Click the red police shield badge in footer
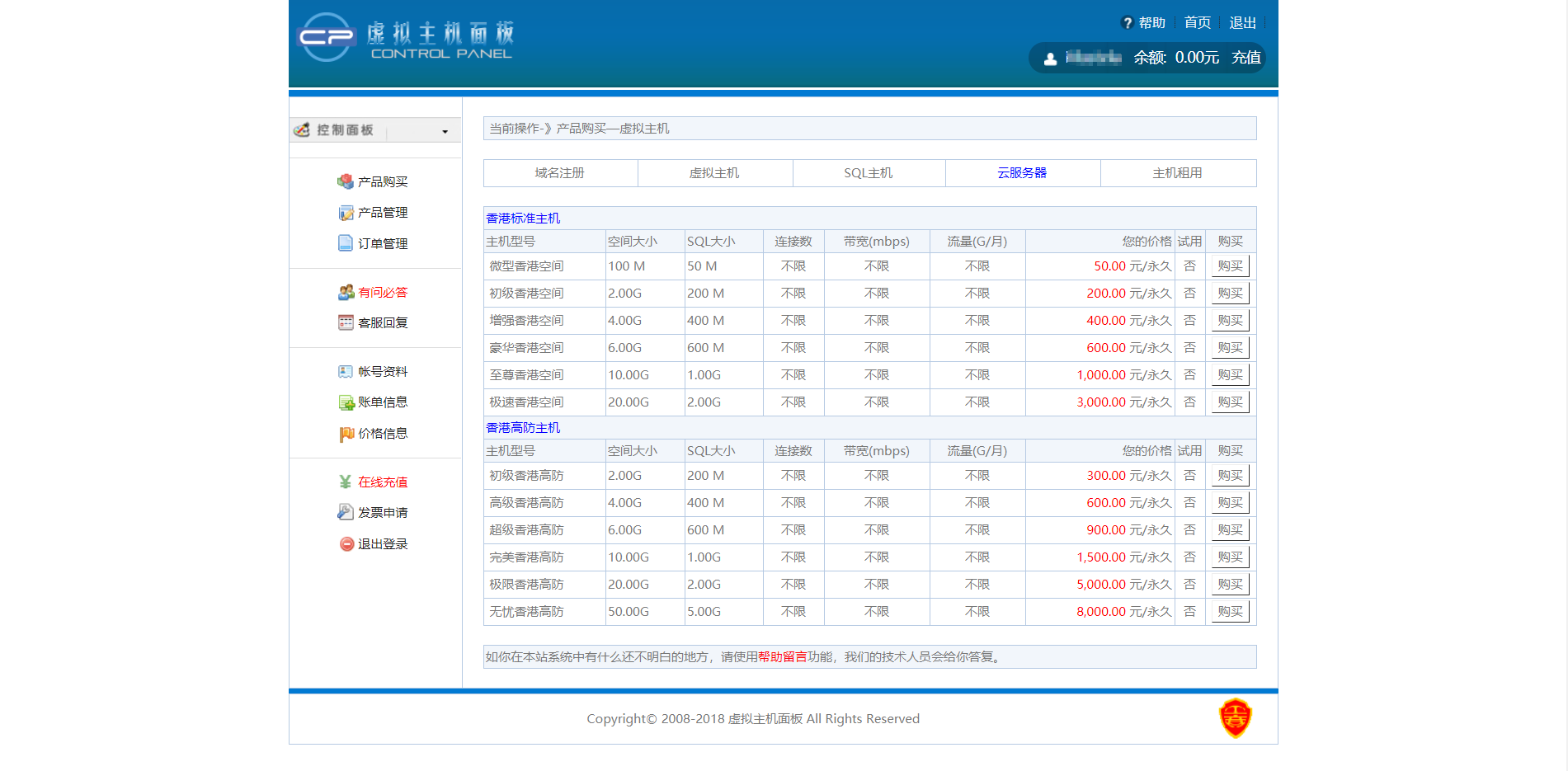The height and width of the screenshot is (771, 1568). (1235, 718)
